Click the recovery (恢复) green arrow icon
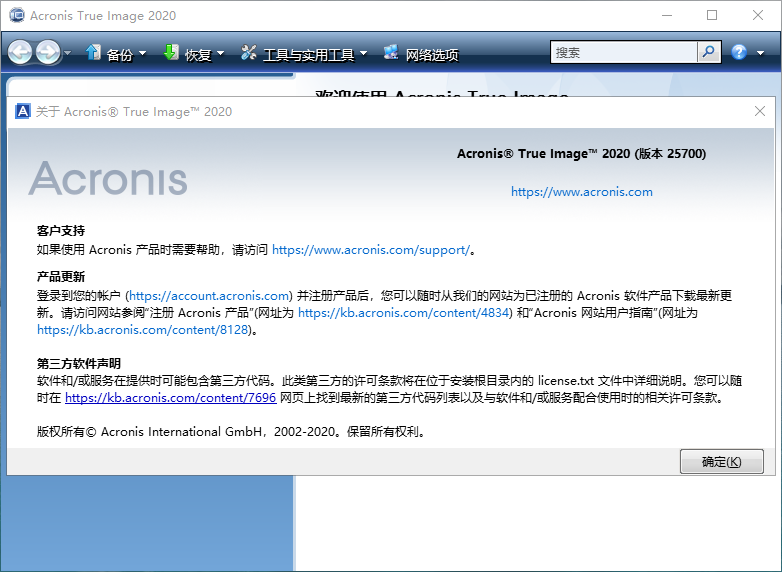 click(170, 53)
